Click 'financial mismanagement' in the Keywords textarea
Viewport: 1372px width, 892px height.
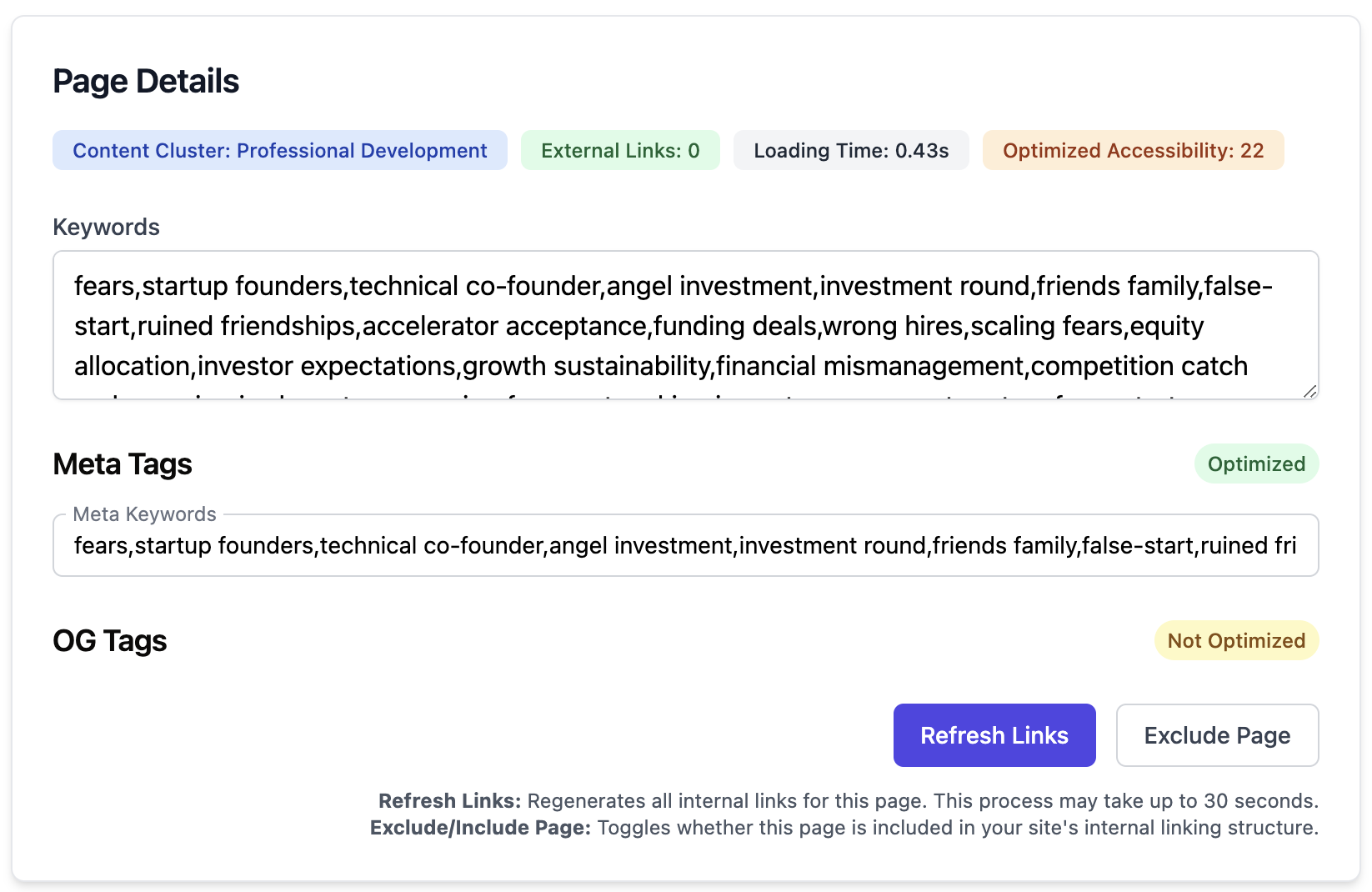point(869,366)
